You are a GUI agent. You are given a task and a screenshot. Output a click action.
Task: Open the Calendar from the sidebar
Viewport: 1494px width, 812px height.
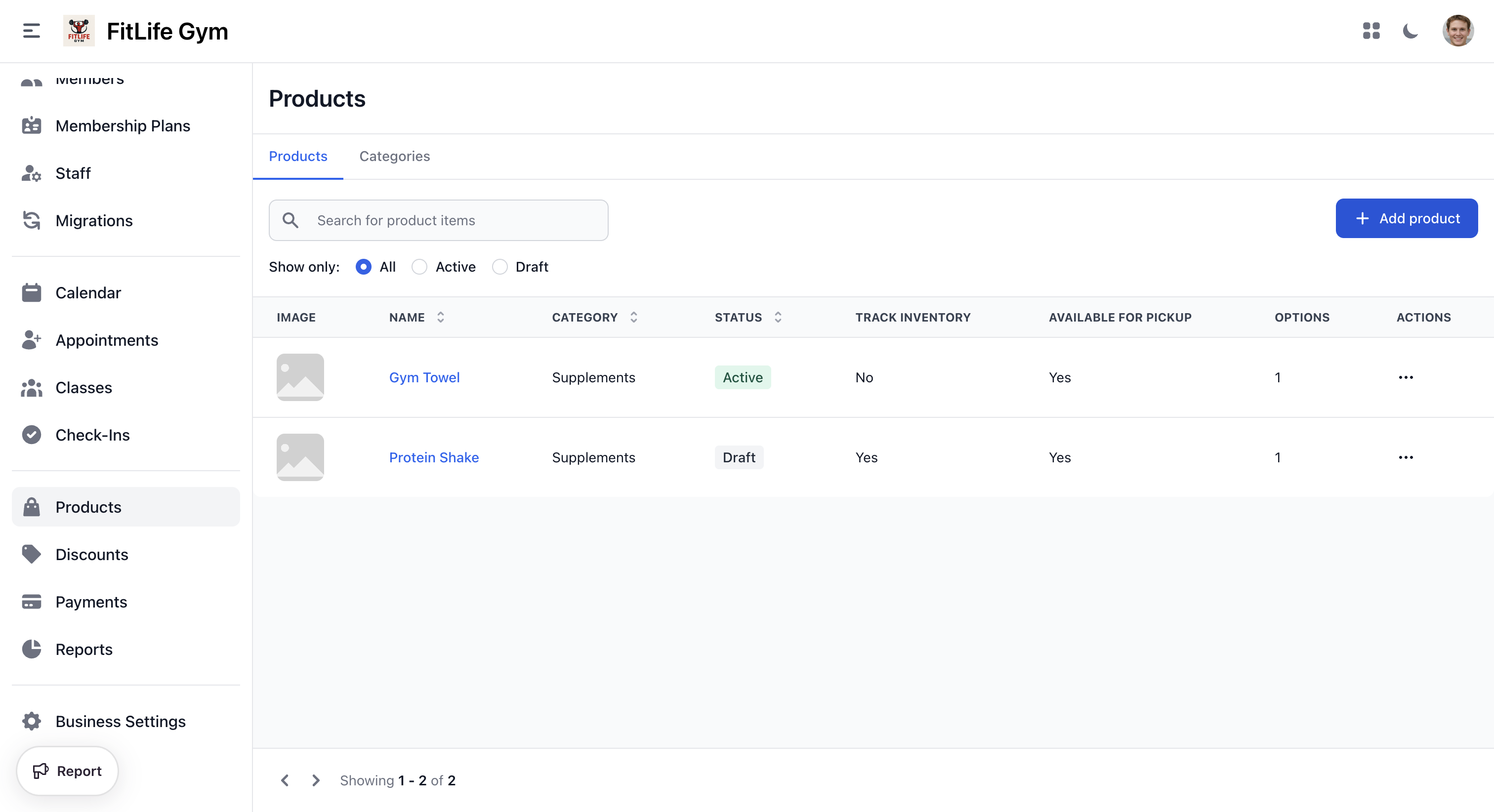(88, 292)
